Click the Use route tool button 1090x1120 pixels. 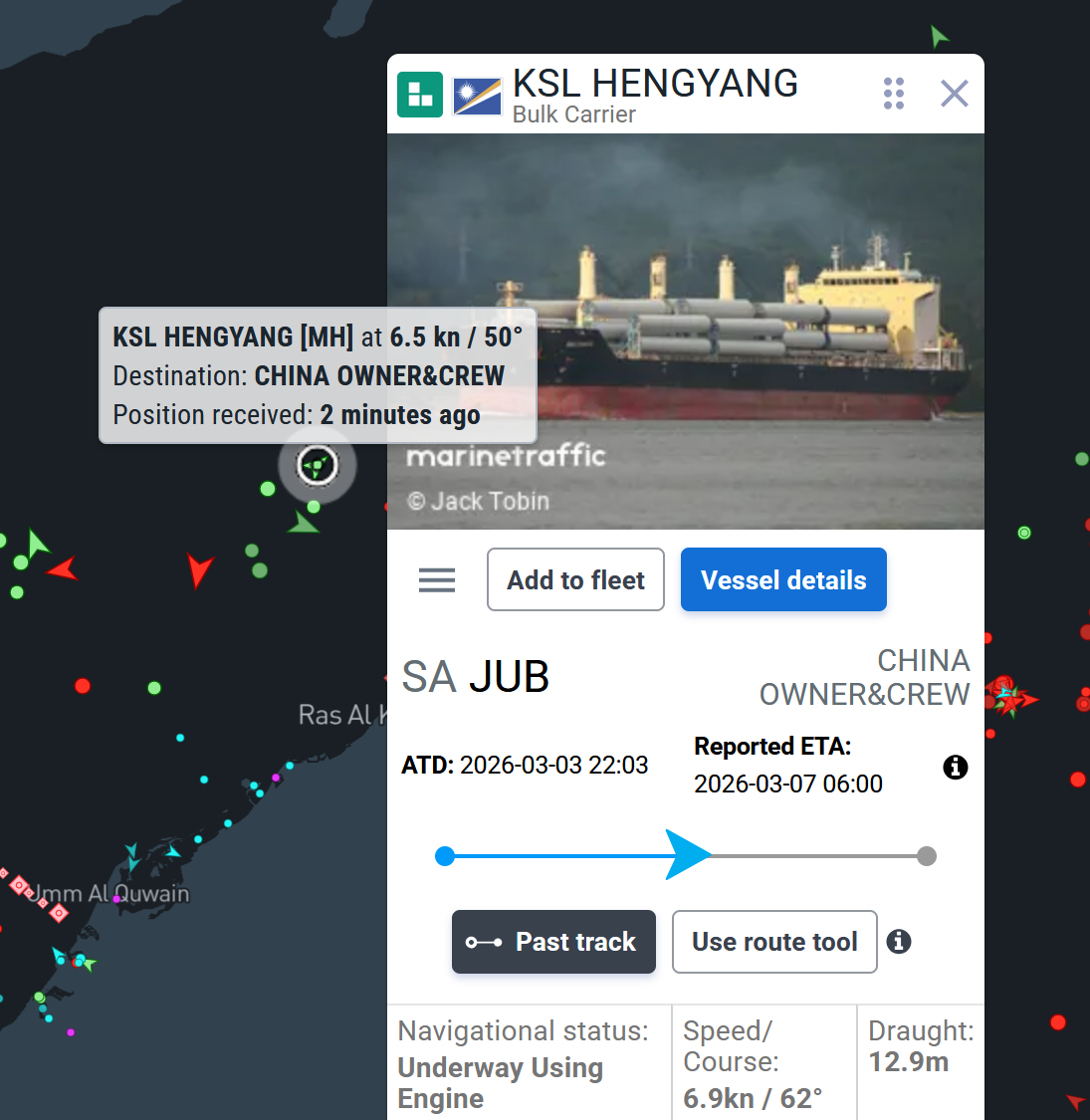(774, 942)
